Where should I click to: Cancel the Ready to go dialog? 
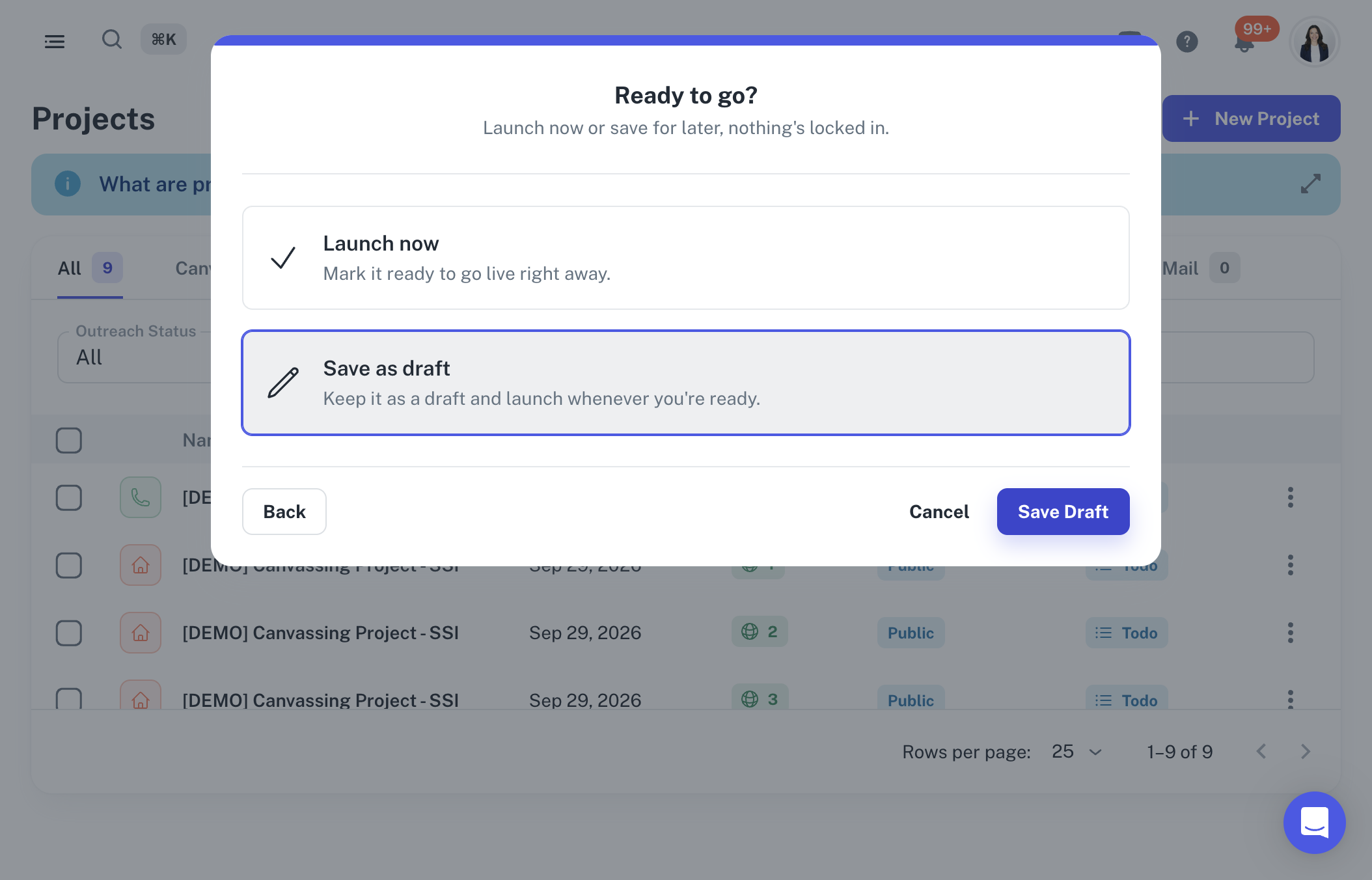tap(939, 512)
